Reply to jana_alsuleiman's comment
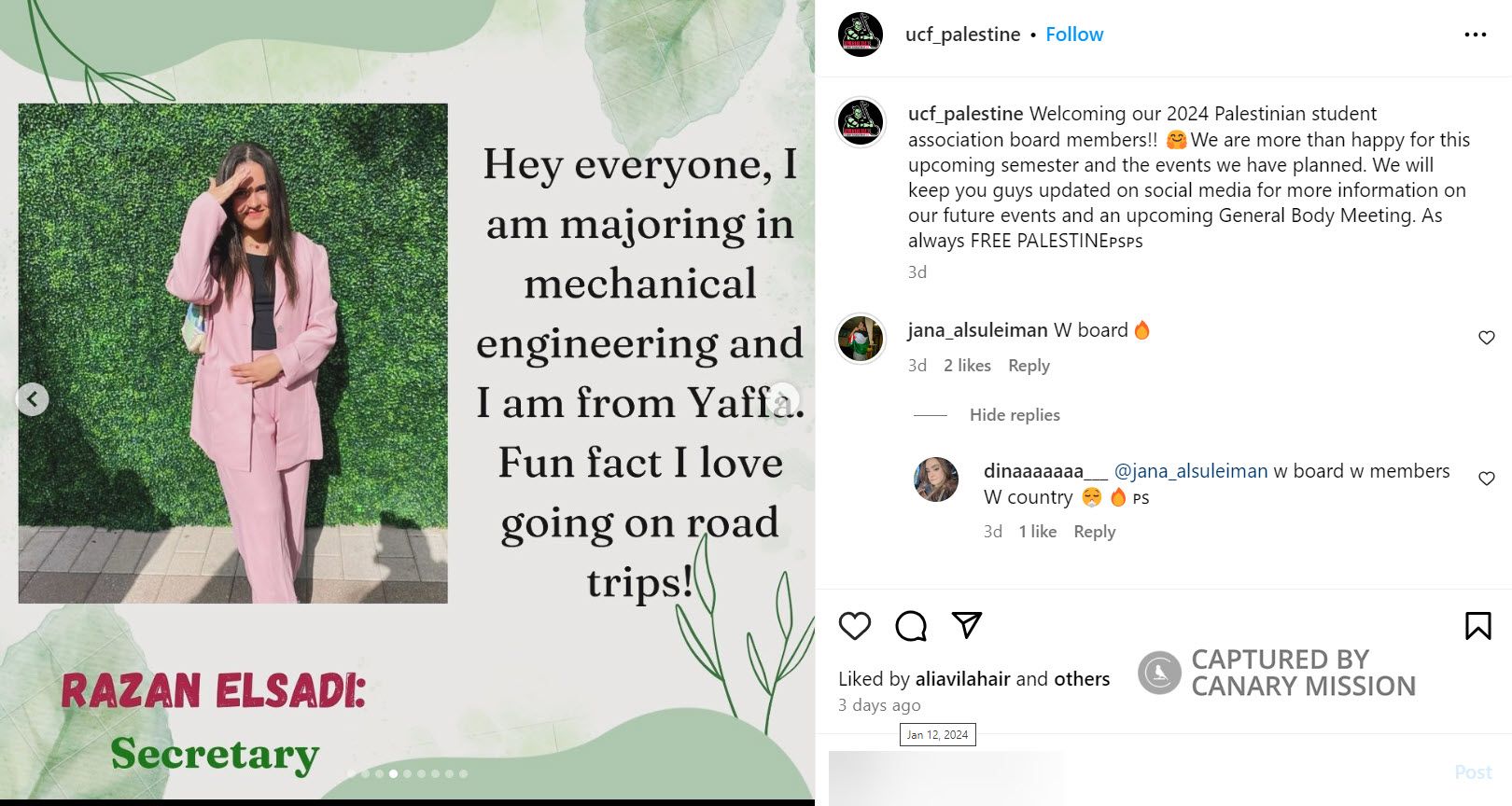Image resolution: width=1512 pixels, height=806 pixels. click(1029, 366)
